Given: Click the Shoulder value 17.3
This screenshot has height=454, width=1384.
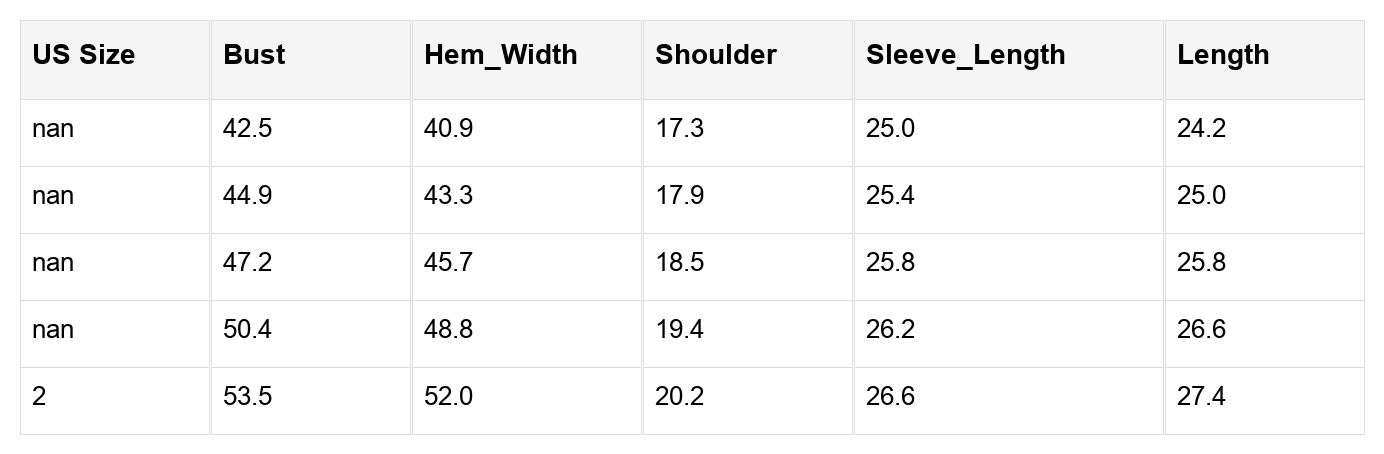Looking at the screenshot, I should point(679,129).
